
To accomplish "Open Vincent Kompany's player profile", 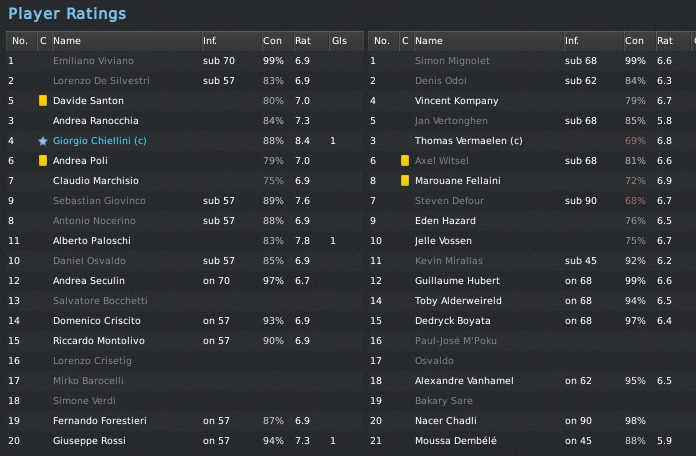I will pos(456,101).
